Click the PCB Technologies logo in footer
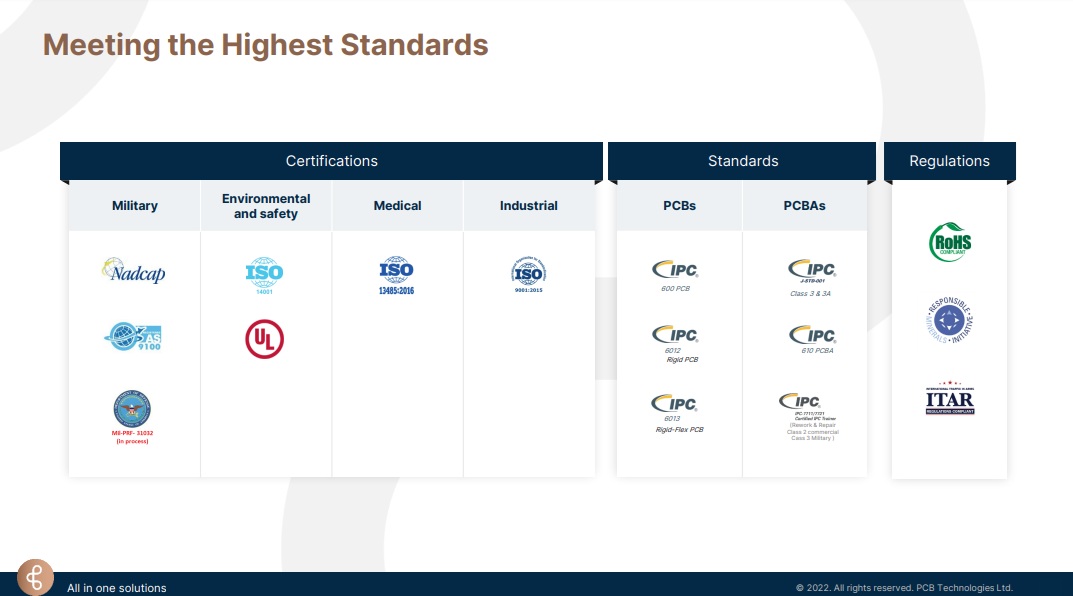Image resolution: width=1073 pixels, height=596 pixels. (x=36, y=578)
